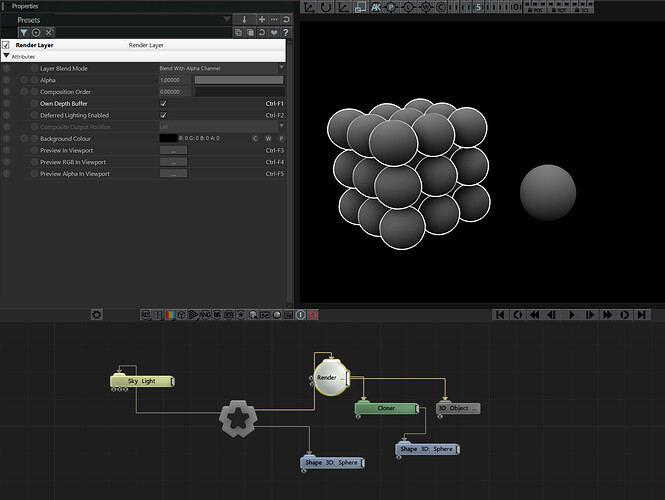The width and height of the screenshot is (665, 500).
Task: Click the RGB colour channels icon
Action: pos(169,315)
